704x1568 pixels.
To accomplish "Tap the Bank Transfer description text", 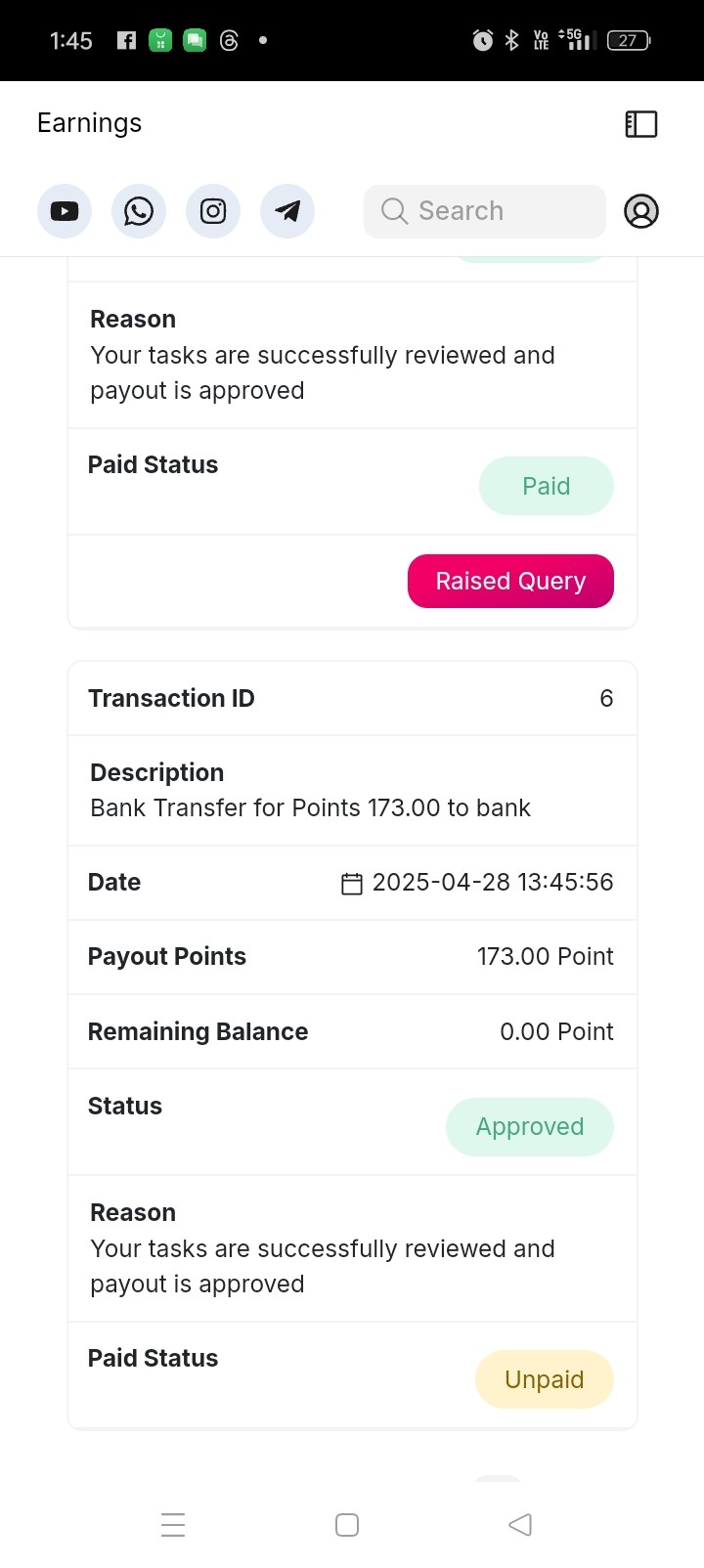I will click(310, 808).
